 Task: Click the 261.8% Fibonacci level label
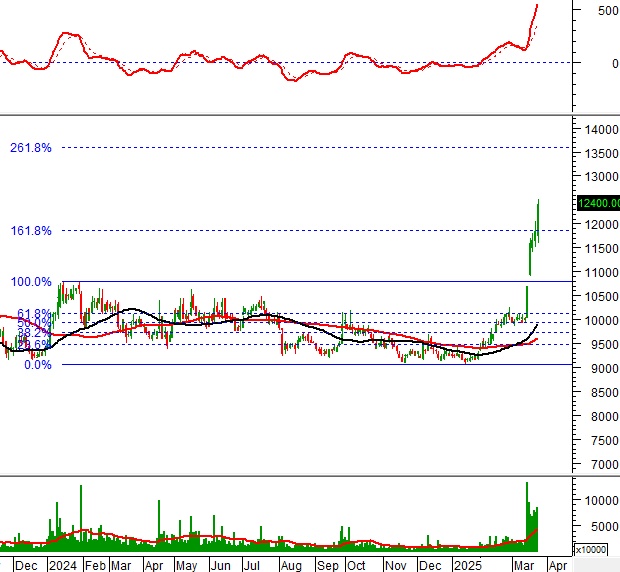coord(31,148)
